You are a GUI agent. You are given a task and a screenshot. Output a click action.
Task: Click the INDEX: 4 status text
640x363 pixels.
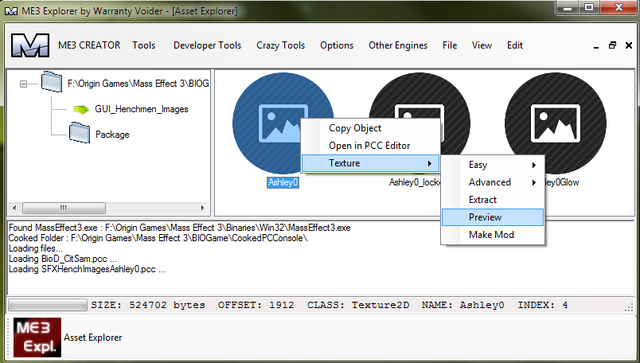[x=543, y=305]
